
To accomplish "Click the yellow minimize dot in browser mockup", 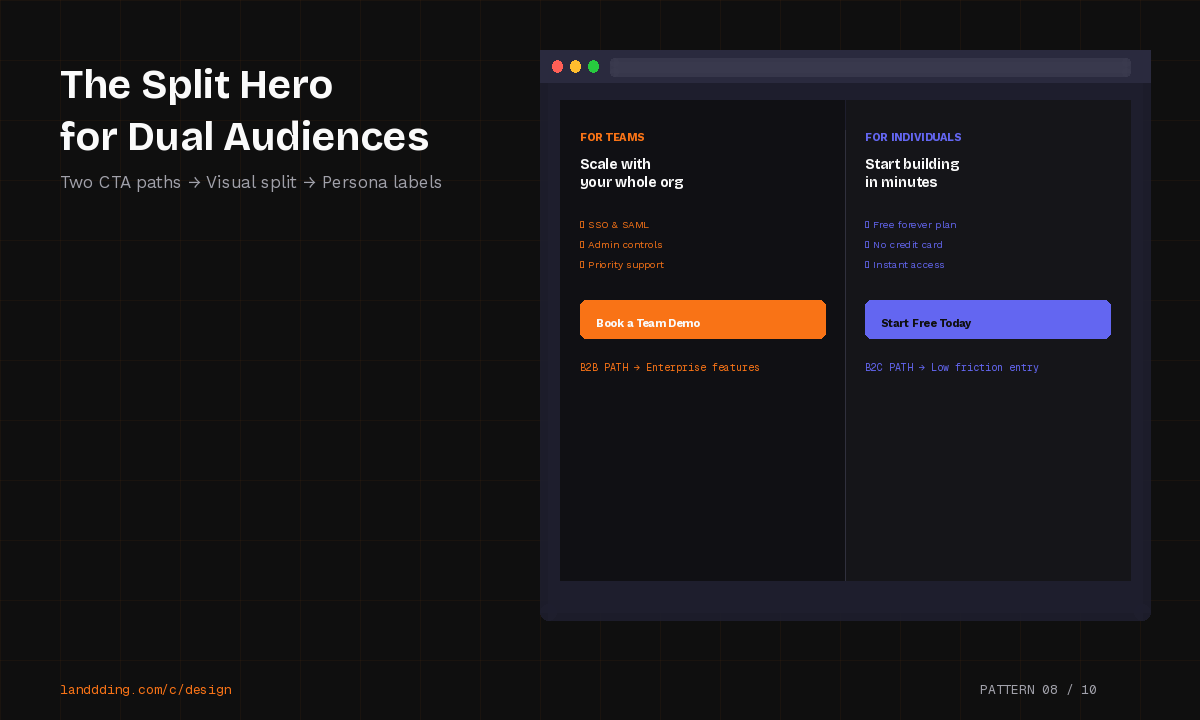I will point(575,67).
